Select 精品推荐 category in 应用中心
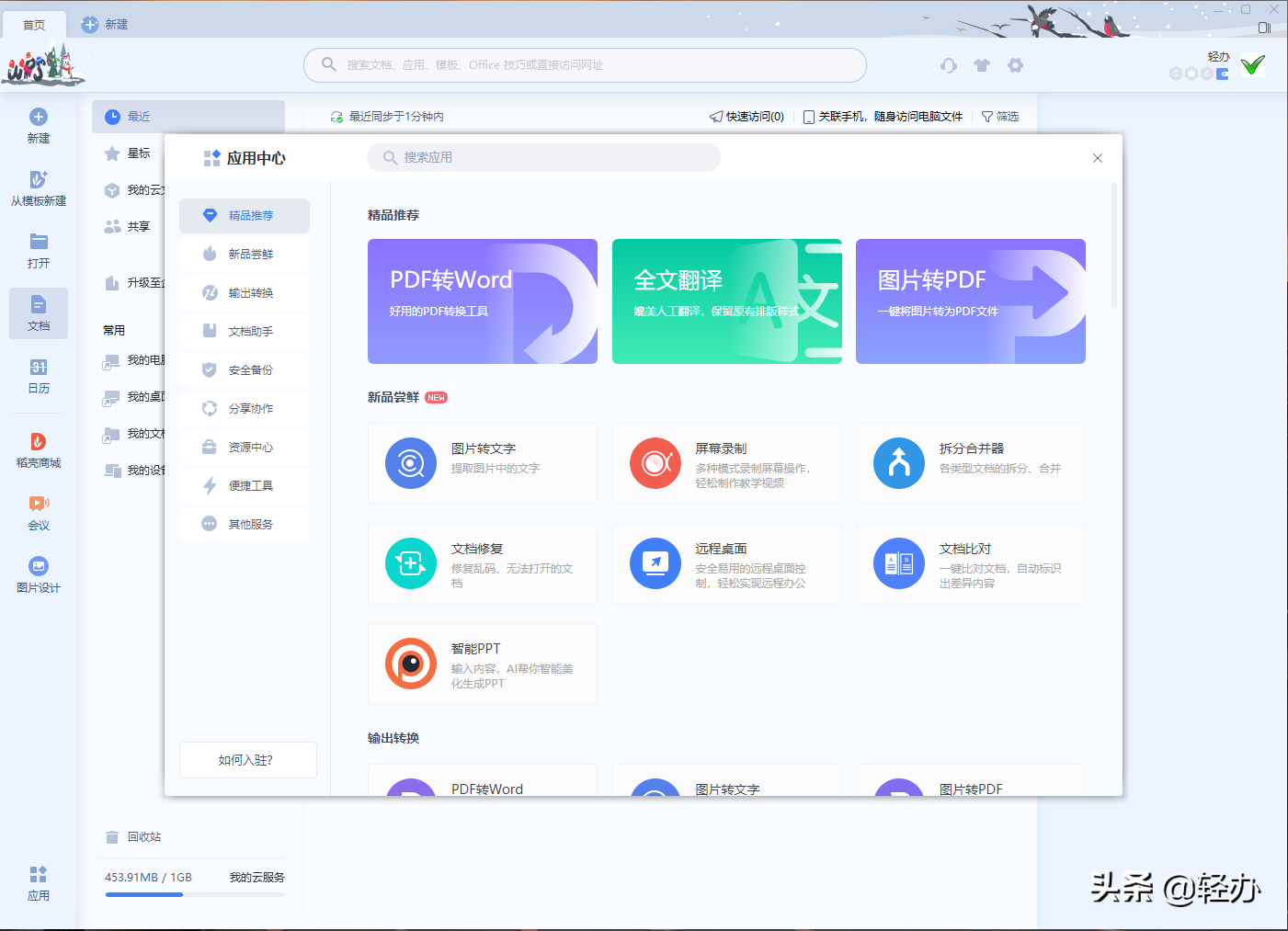This screenshot has height=931, width=1288. tap(245, 216)
